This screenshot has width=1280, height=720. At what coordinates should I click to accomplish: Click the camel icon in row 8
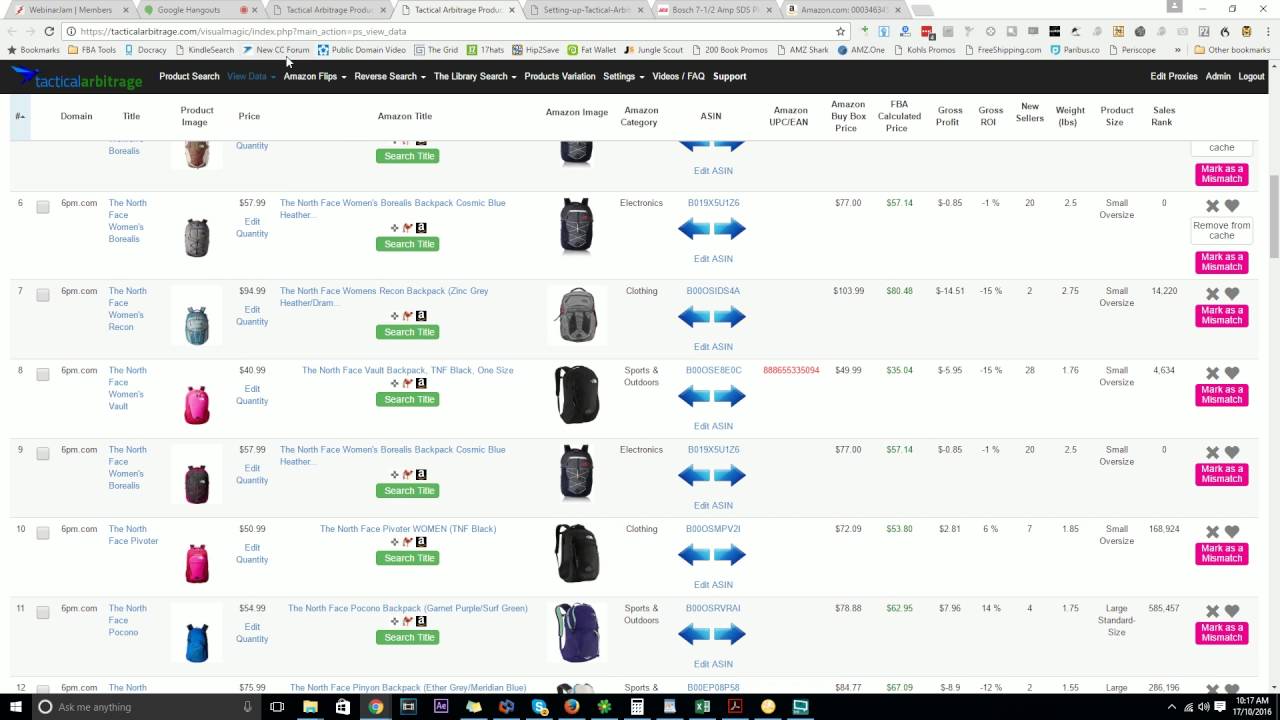(408, 383)
